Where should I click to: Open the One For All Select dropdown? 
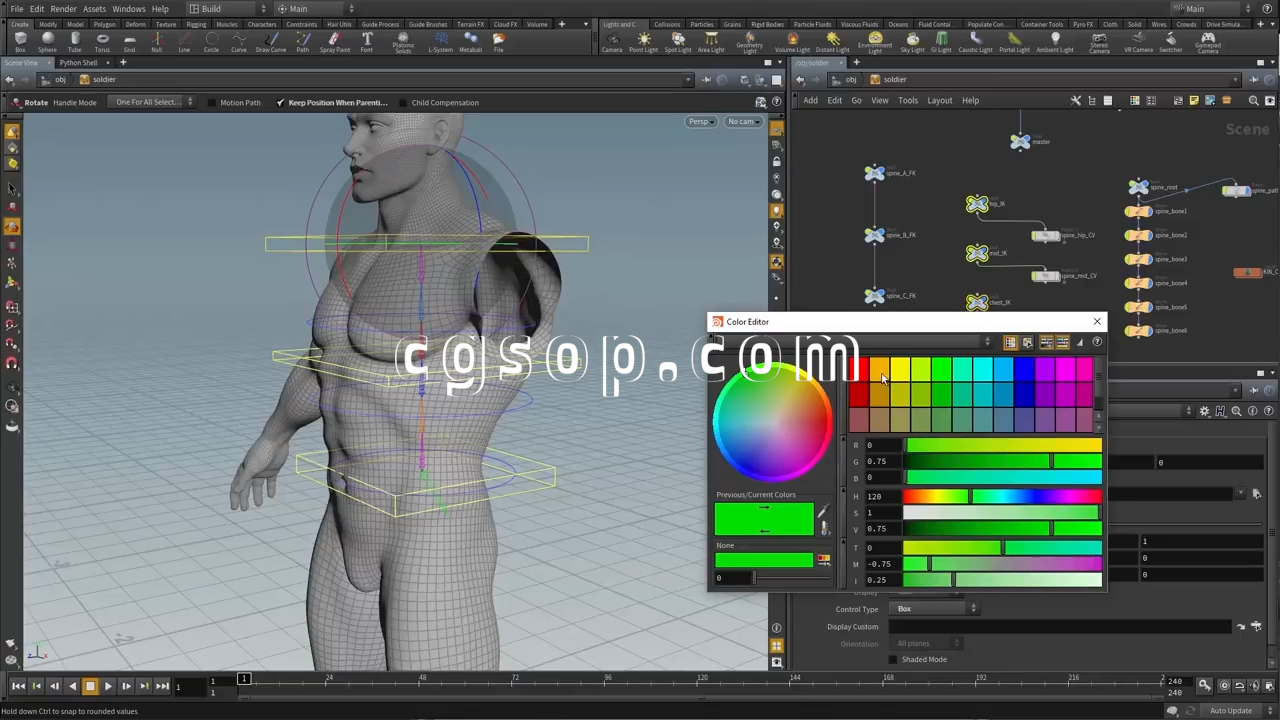point(153,102)
